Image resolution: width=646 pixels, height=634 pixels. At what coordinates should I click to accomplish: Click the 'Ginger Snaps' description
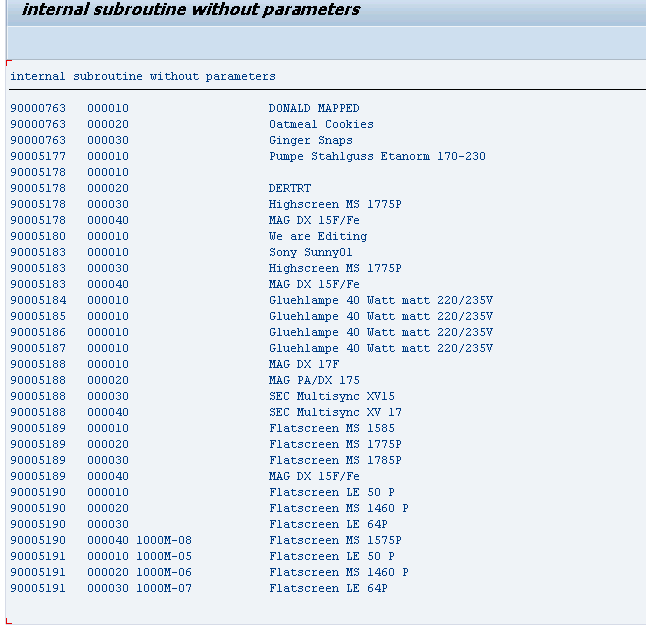(x=311, y=140)
